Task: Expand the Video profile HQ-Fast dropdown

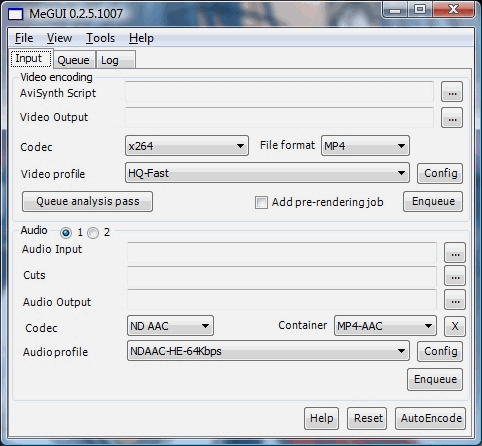Action: (x=267, y=173)
